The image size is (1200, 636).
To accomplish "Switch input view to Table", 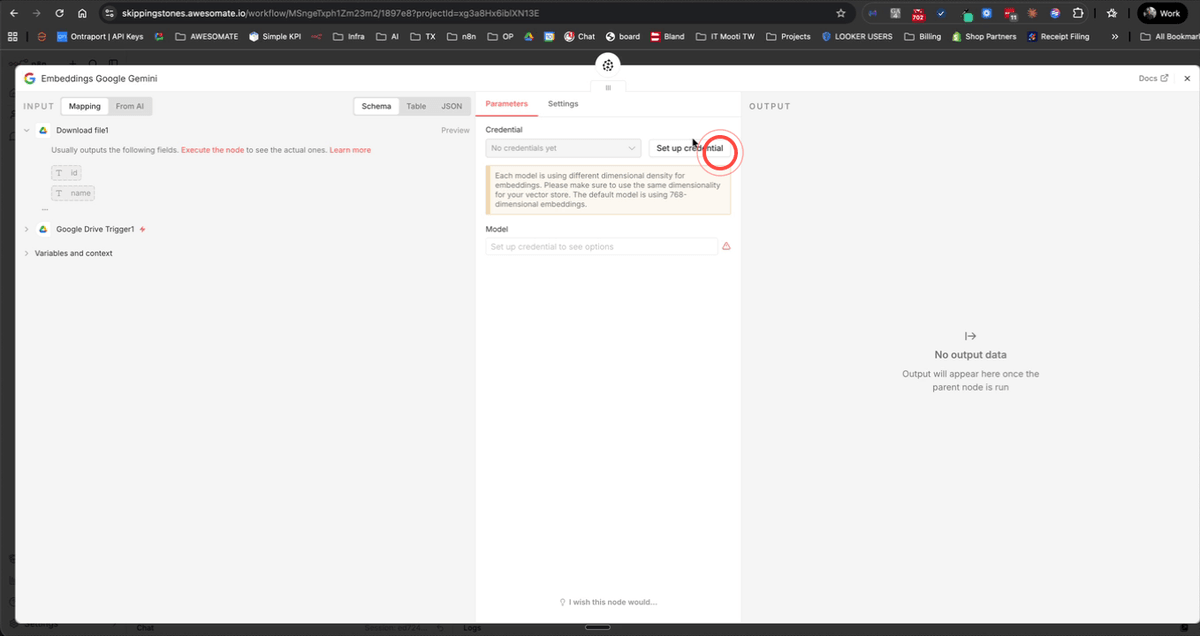I will click(x=416, y=106).
